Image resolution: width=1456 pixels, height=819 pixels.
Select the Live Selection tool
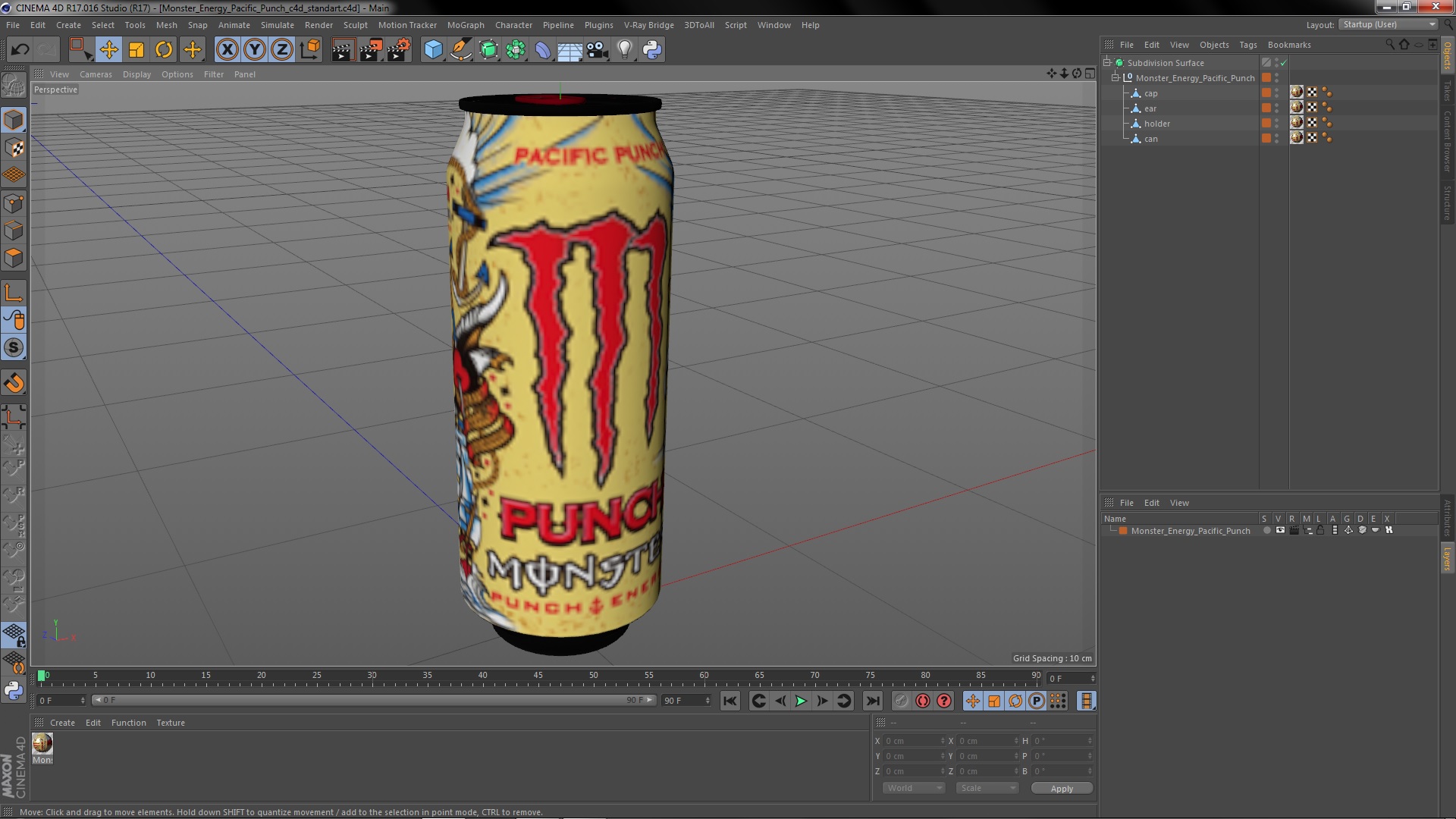coord(80,50)
